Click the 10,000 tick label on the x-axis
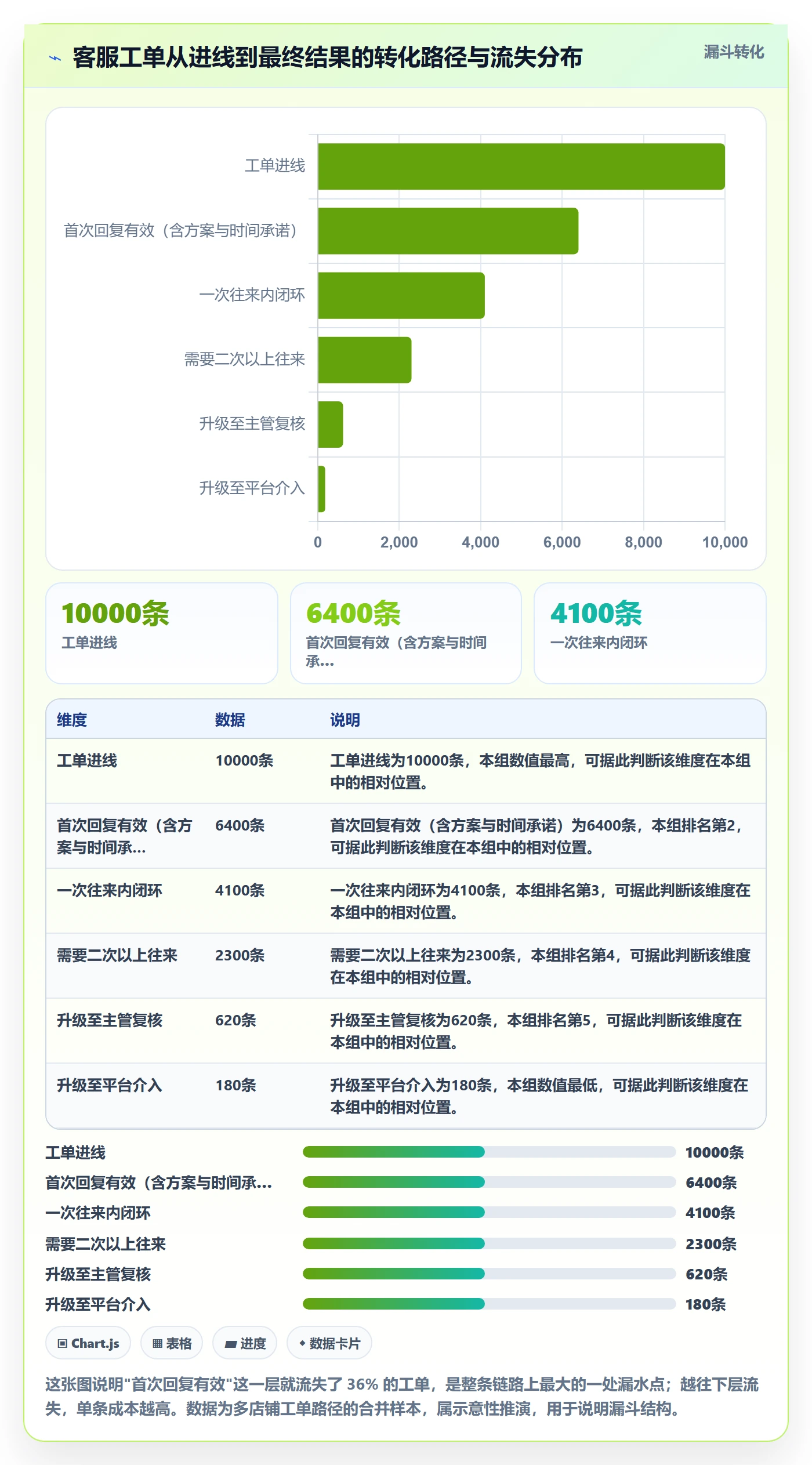Screen dimensions: 812x1465 (725, 542)
